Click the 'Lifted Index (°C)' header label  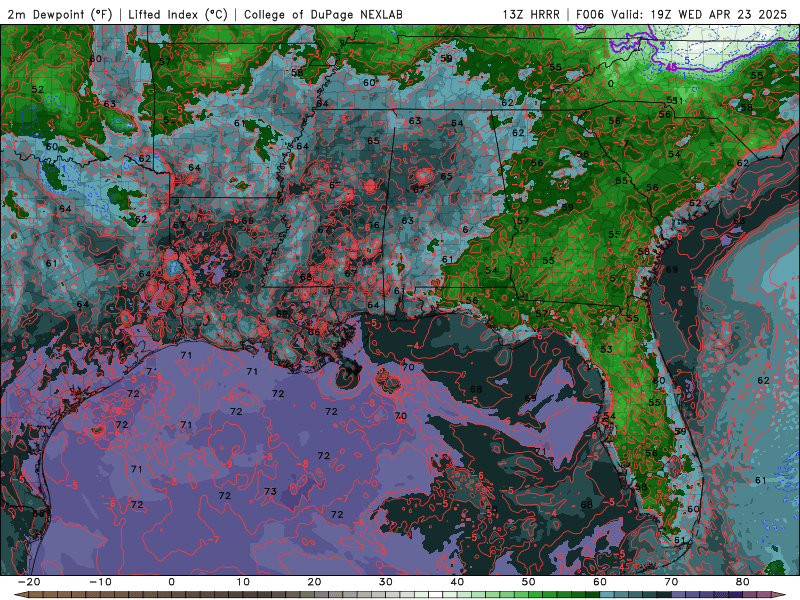[x=178, y=14]
